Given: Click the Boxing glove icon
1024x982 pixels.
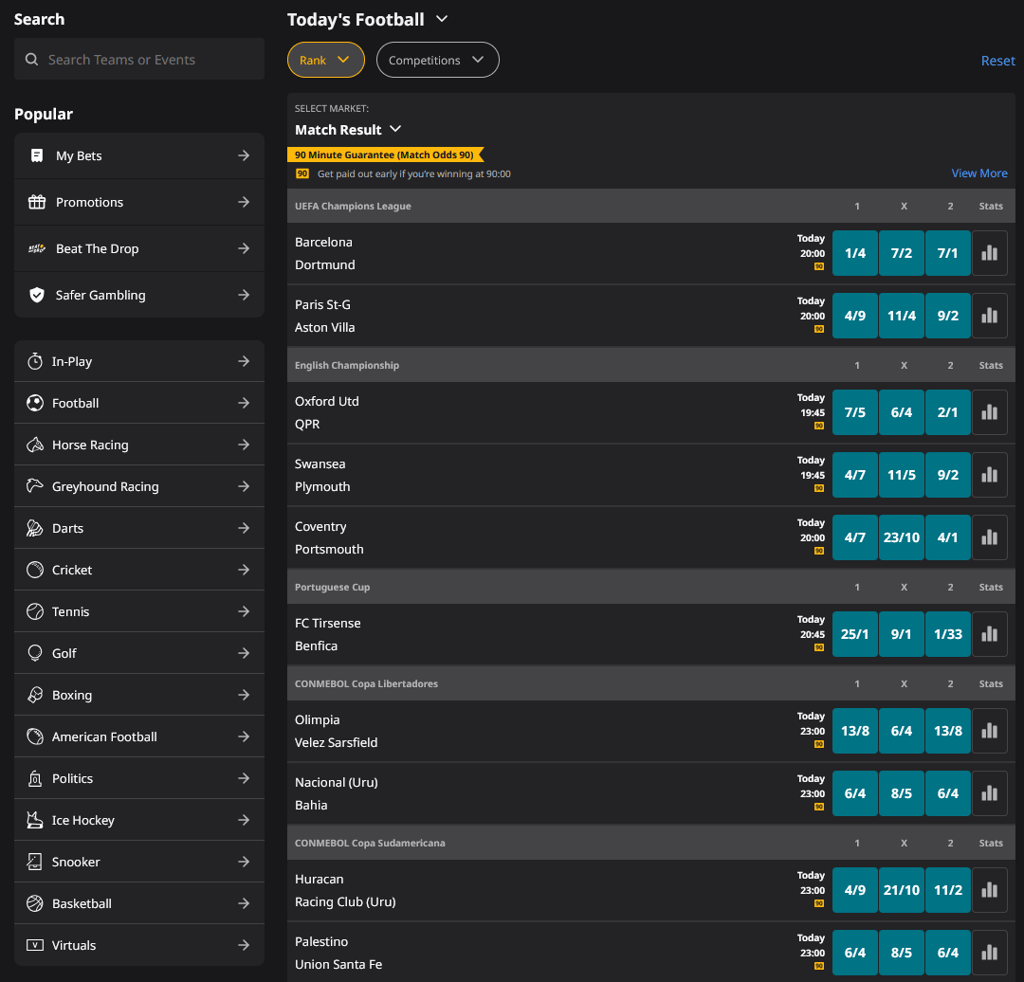Looking at the screenshot, I should [x=35, y=695].
